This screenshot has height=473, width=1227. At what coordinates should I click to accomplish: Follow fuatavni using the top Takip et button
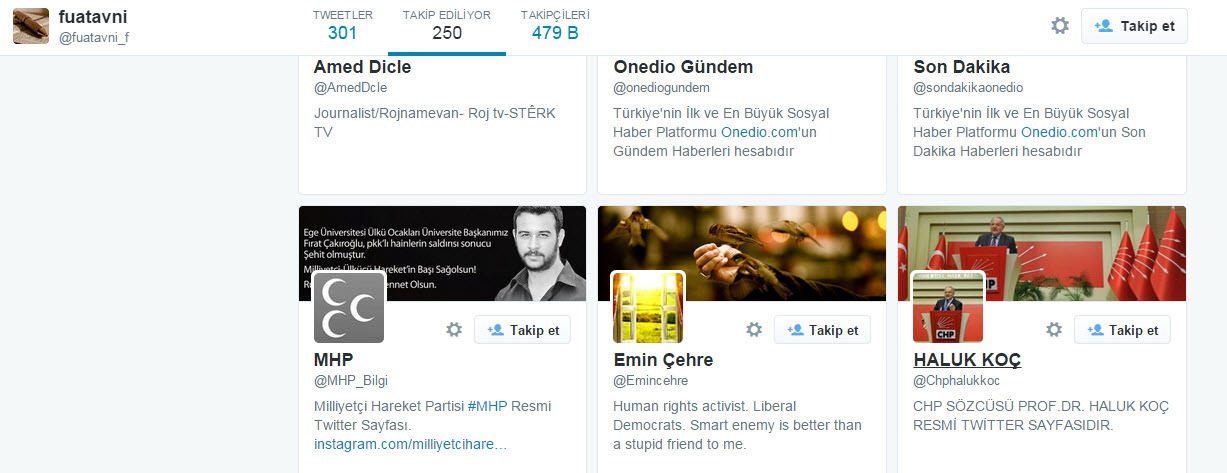coord(1134,26)
